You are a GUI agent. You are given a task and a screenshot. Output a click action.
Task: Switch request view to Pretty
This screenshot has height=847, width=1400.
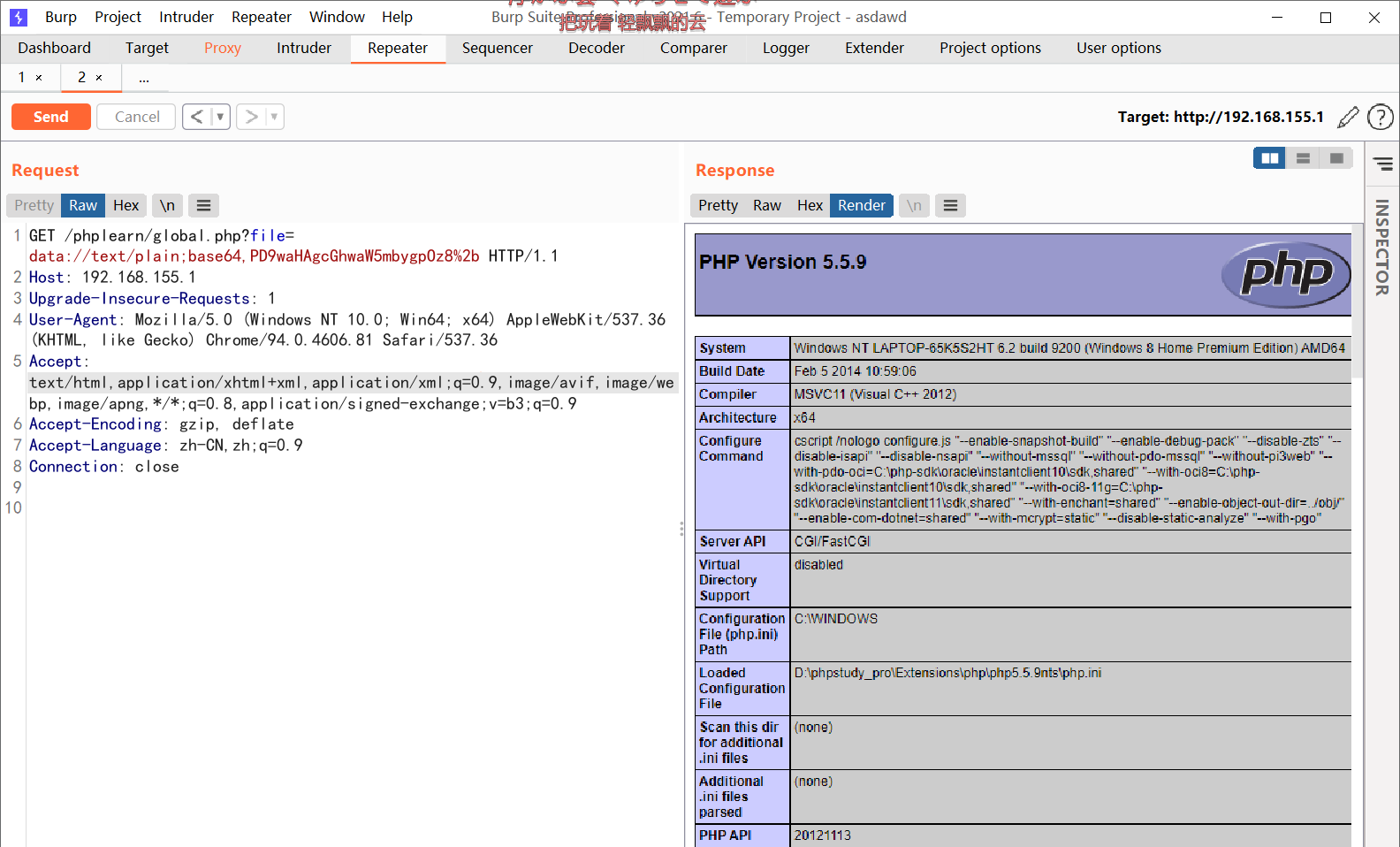coord(34,205)
